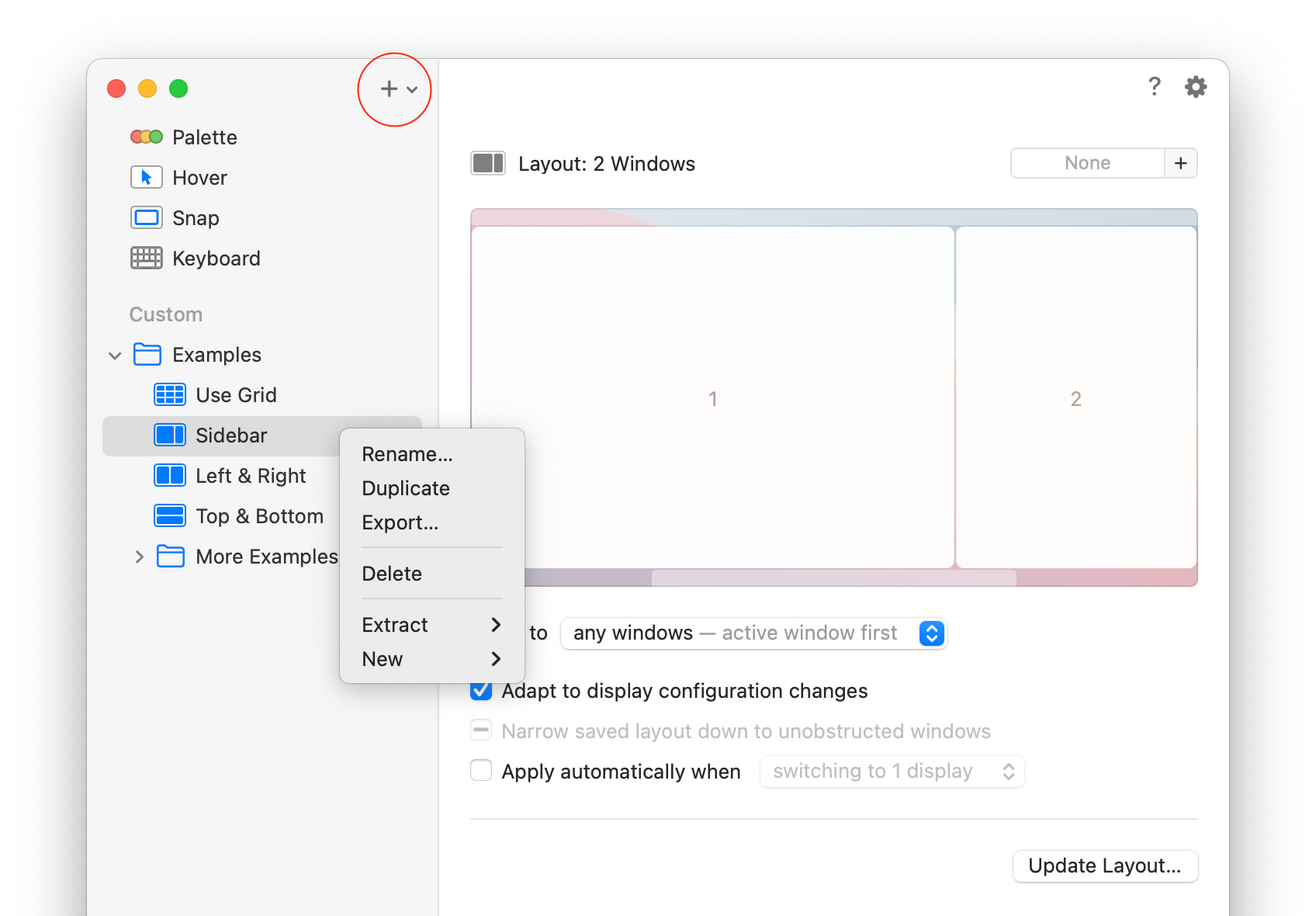Choose Delete from the context menu

[432, 574]
